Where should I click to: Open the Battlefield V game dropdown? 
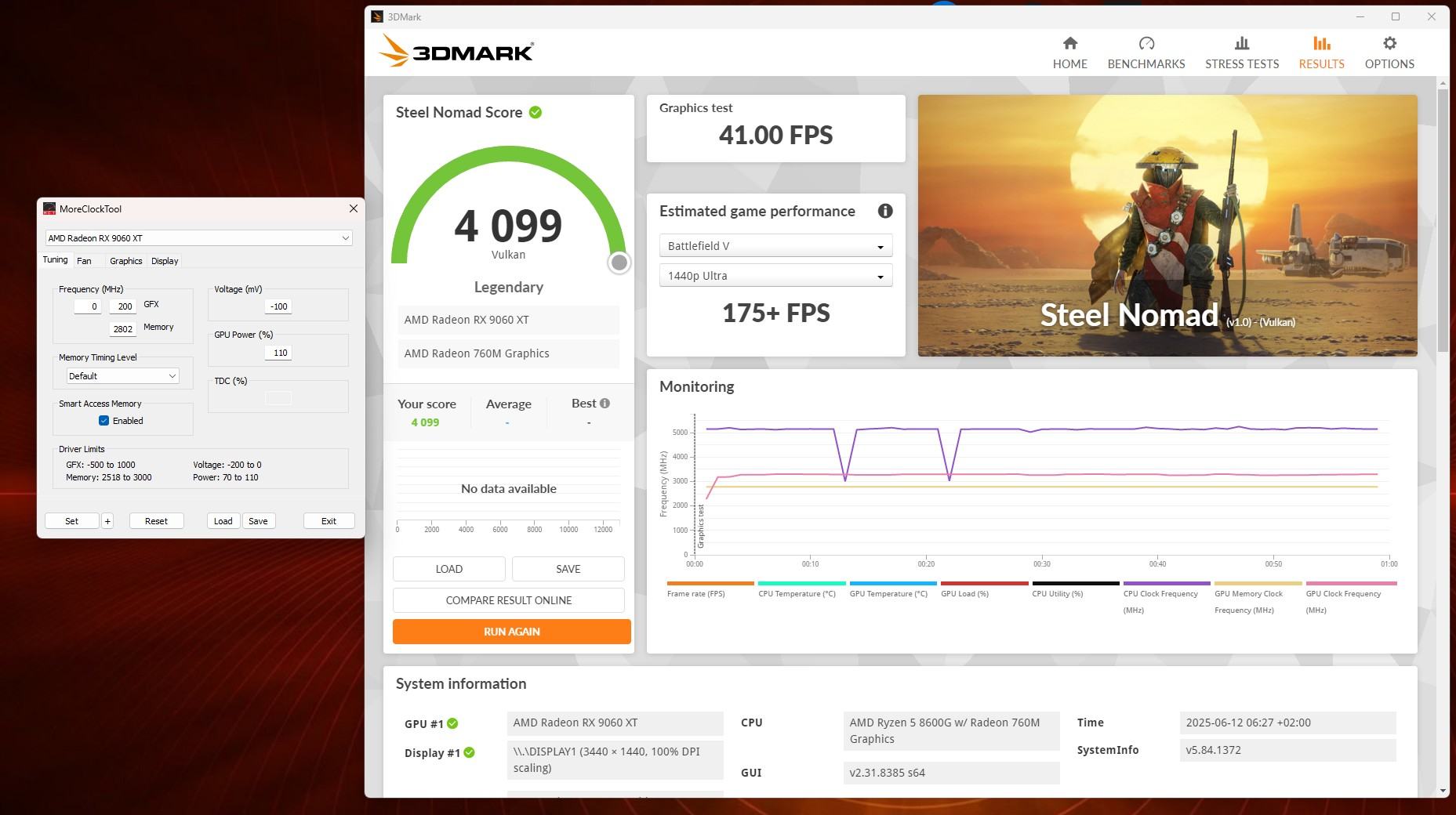pyautogui.click(x=775, y=246)
